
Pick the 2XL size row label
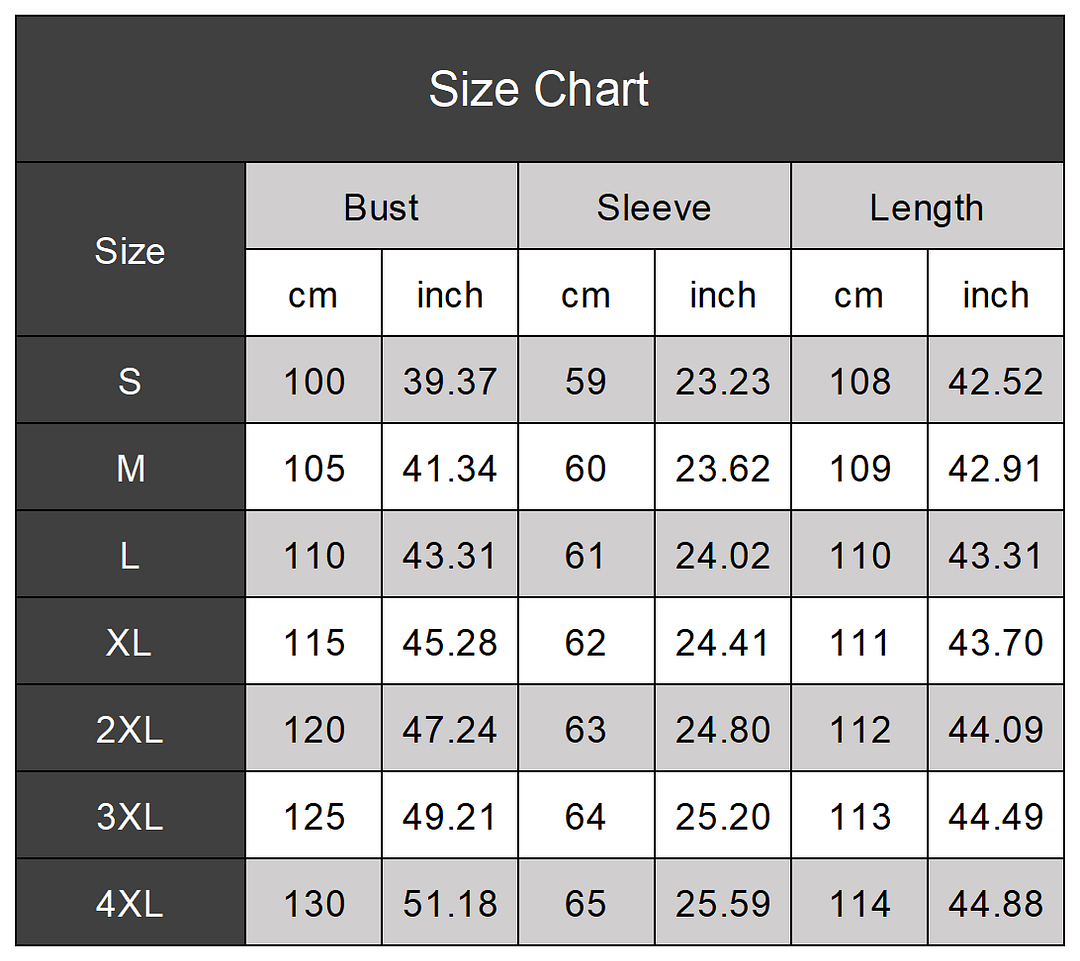[130, 729]
